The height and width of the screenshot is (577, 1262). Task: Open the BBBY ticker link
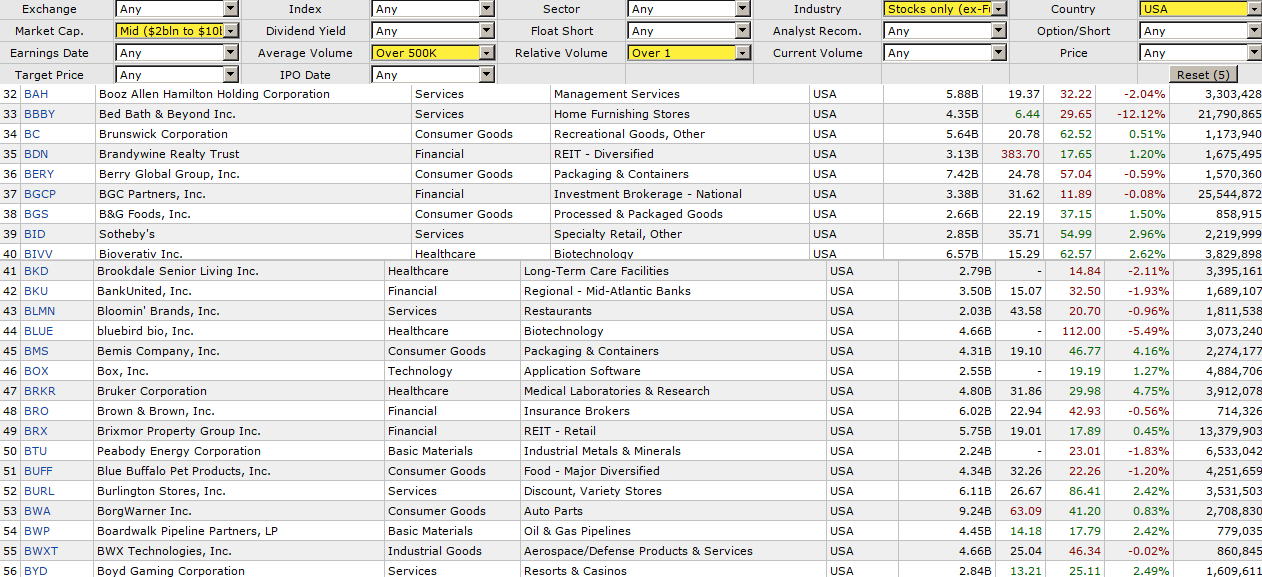pyautogui.click(x=40, y=114)
